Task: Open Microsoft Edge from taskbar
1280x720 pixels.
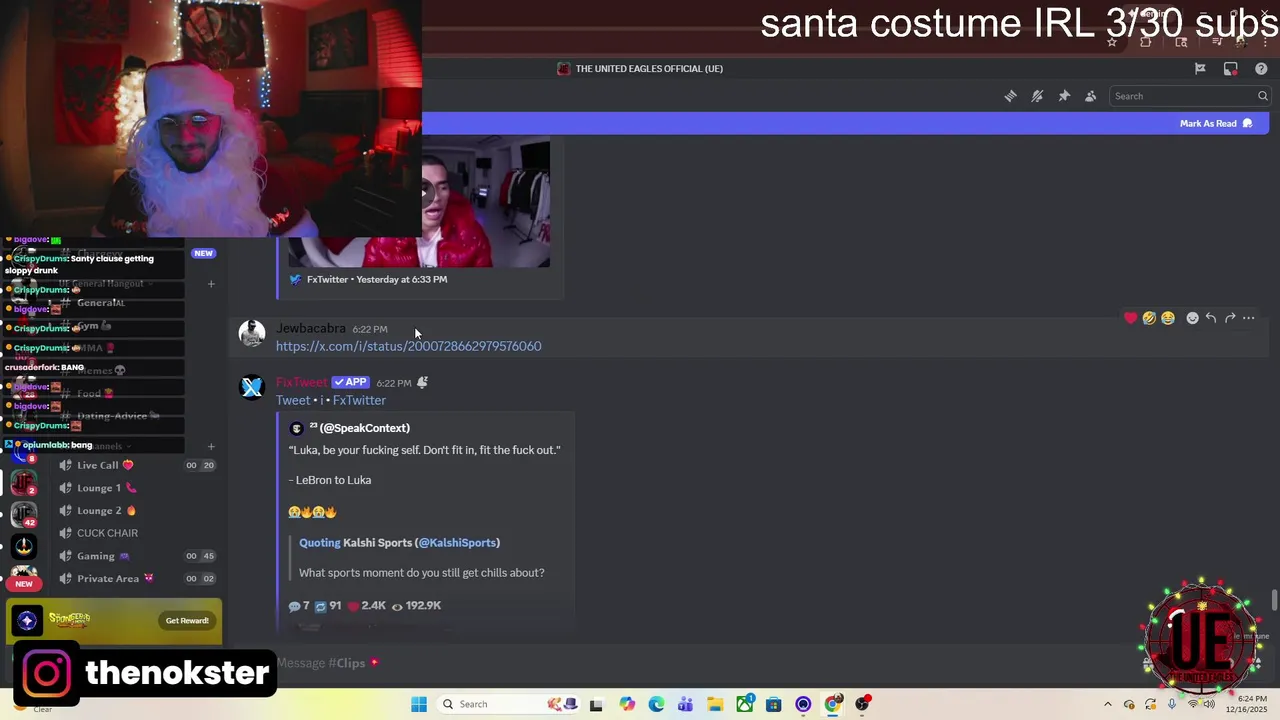Action: click(x=656, y=704)
